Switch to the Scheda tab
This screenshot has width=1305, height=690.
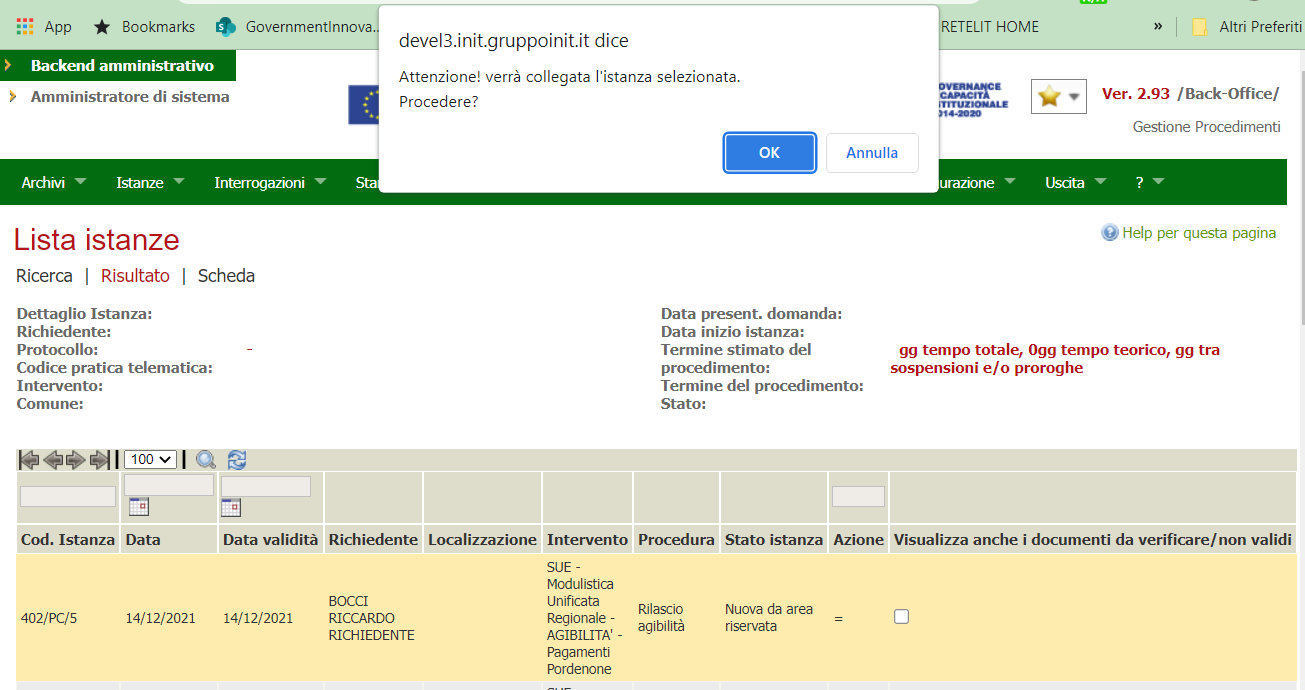point(226,276)
